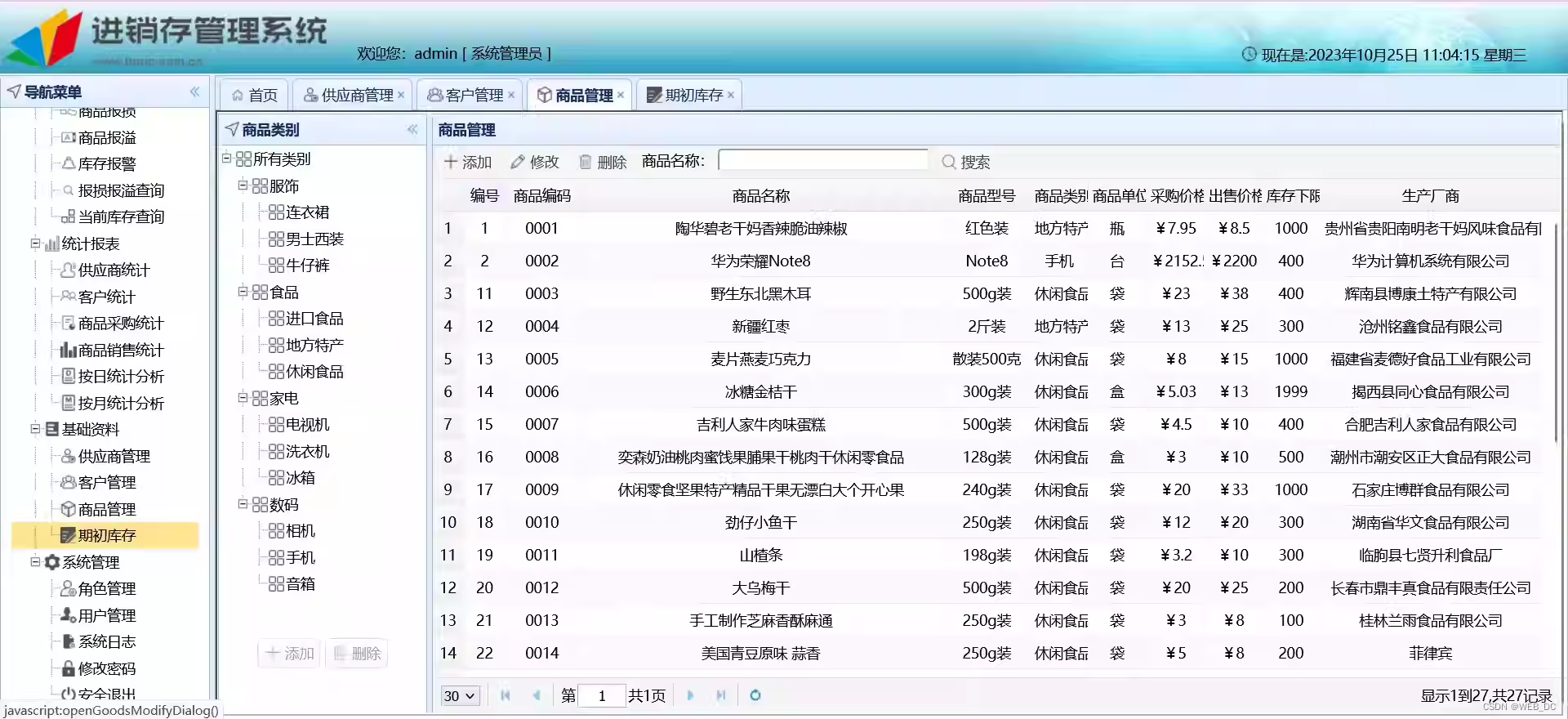This screenshot has width=1568, height=719.
Task: Open 报损报溢查询 in navigation menu
Action: pos(121,190)
